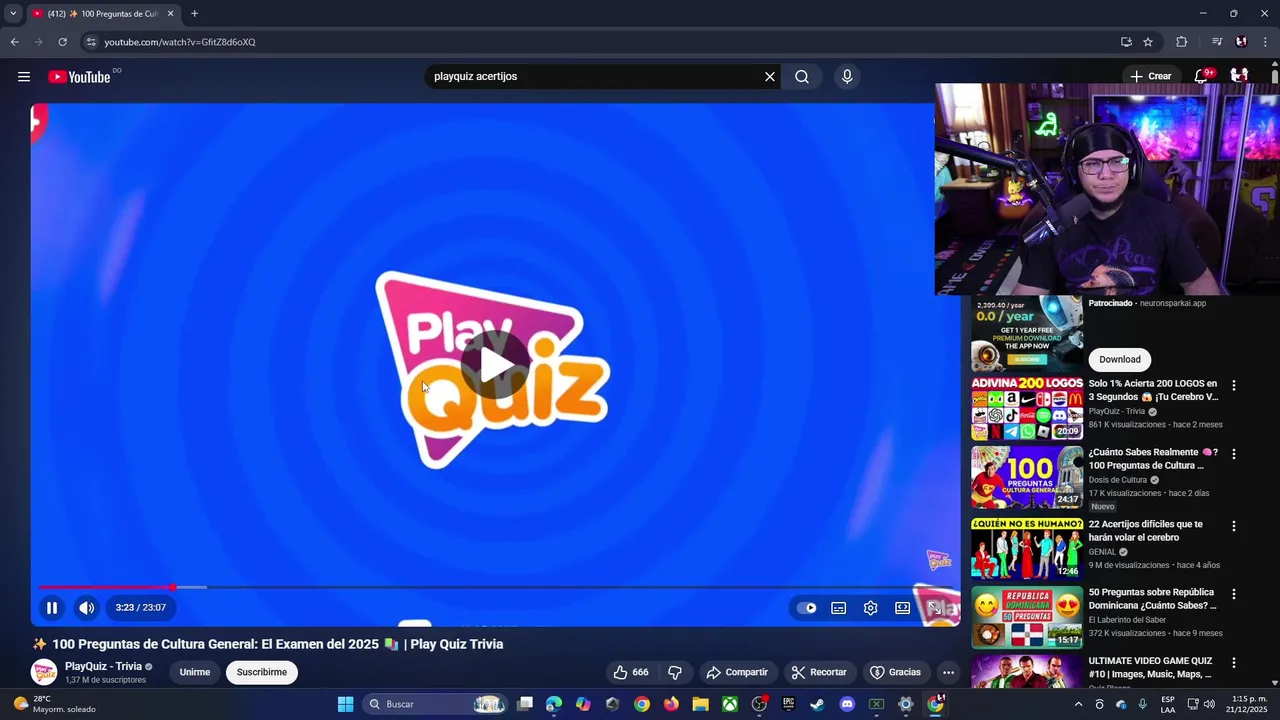Open the Chrome extensions puzzle icon
This screenshot has width=1280, height=720.
1182,42
